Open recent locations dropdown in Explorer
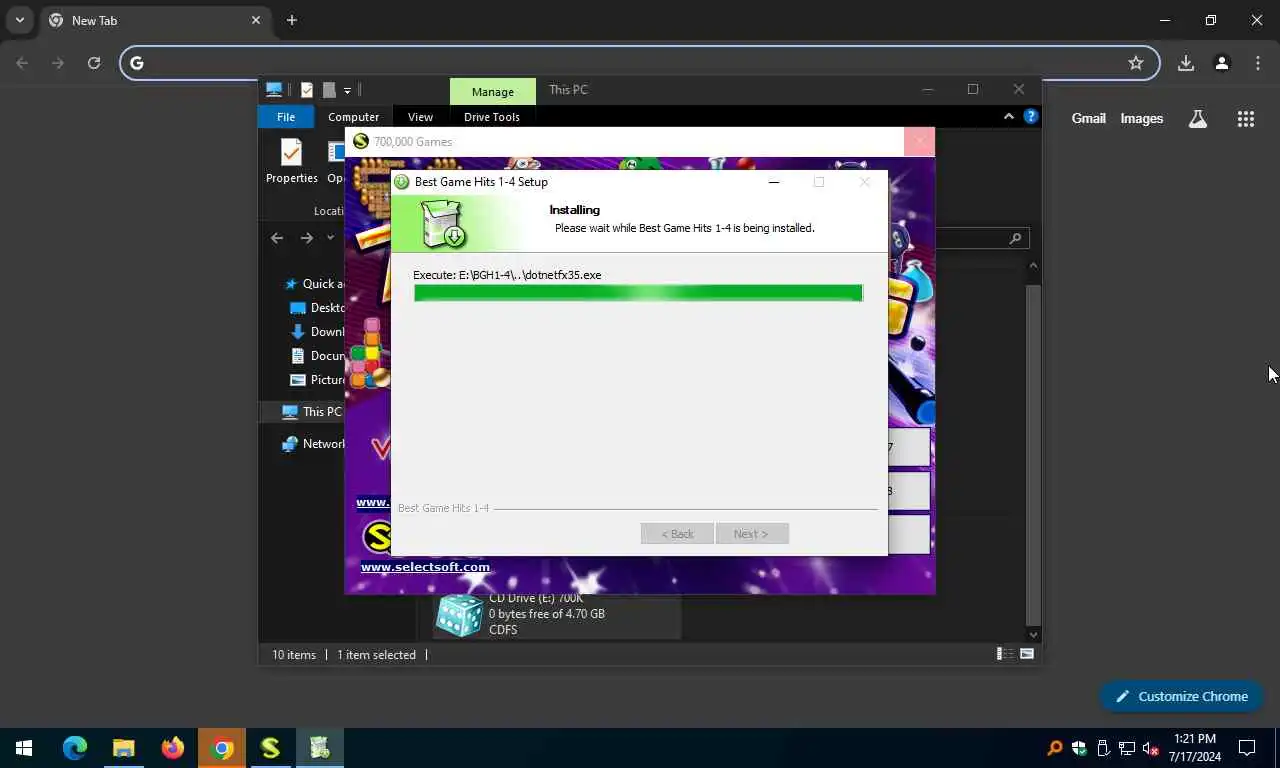This screenshot has width=1280, height=768. [x=330, y=238]
